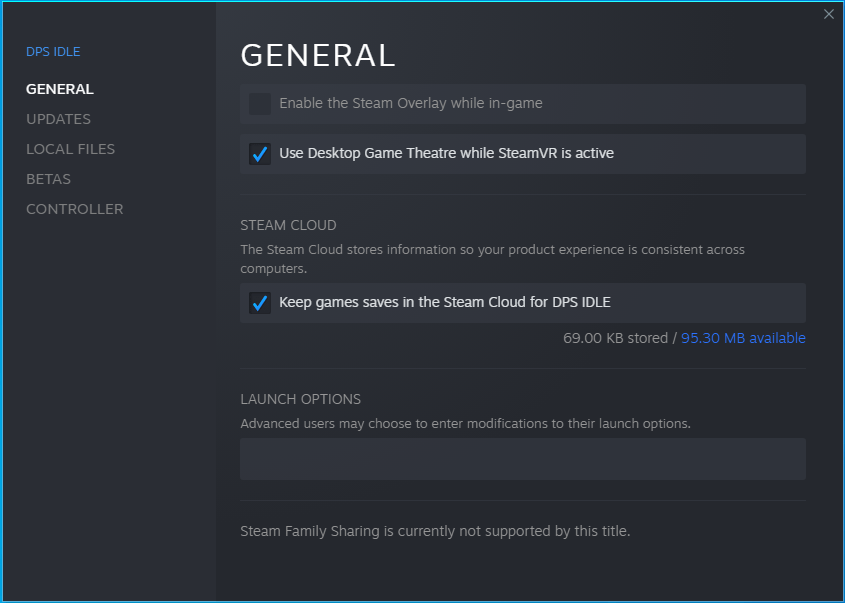Switch to the LOCAL FILES tab

pyautogui.click(x=70, y=149)
